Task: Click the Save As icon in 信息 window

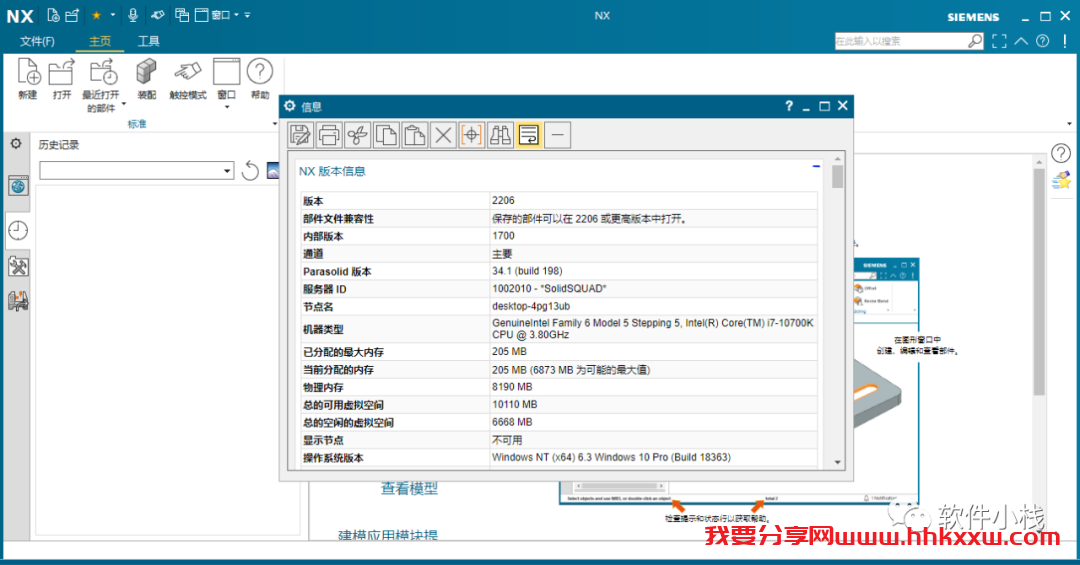Action: click(x=300, y=135)
